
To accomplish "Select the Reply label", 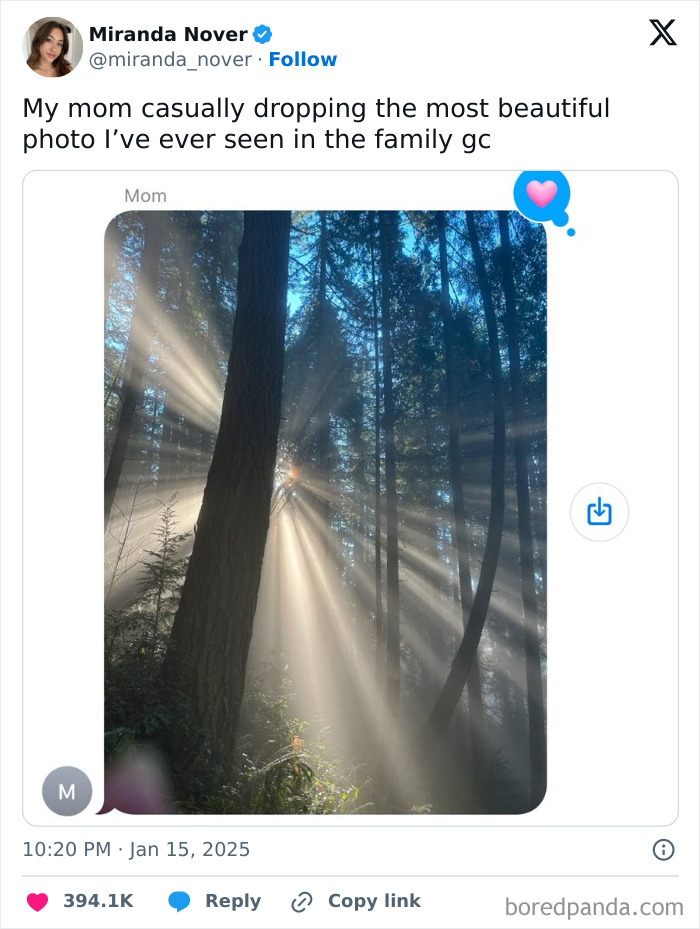I will pyautogui.click(x=232, y=901).
